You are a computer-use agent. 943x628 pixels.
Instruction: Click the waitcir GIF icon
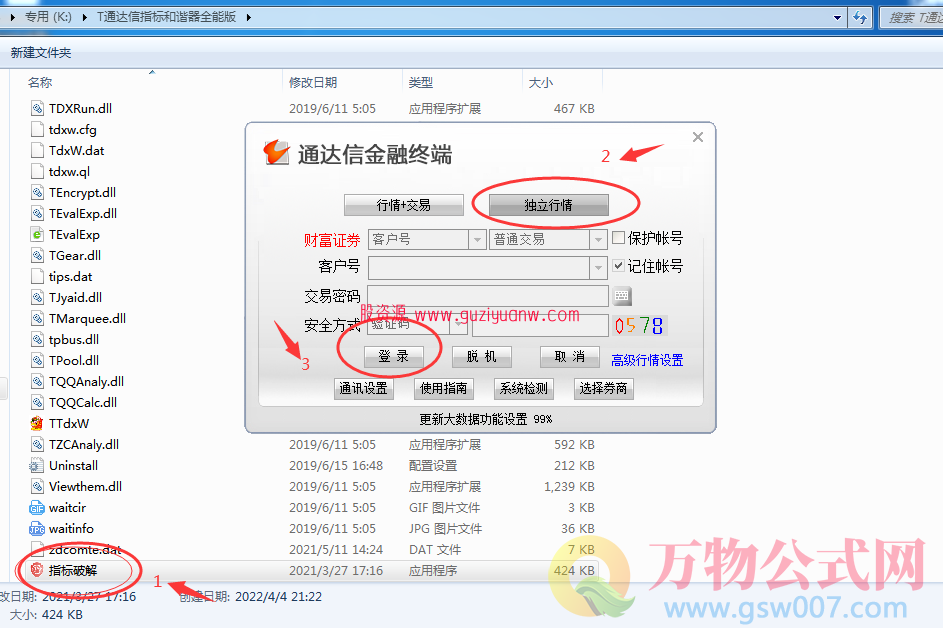pyautogui.click(x=37, y=508)
